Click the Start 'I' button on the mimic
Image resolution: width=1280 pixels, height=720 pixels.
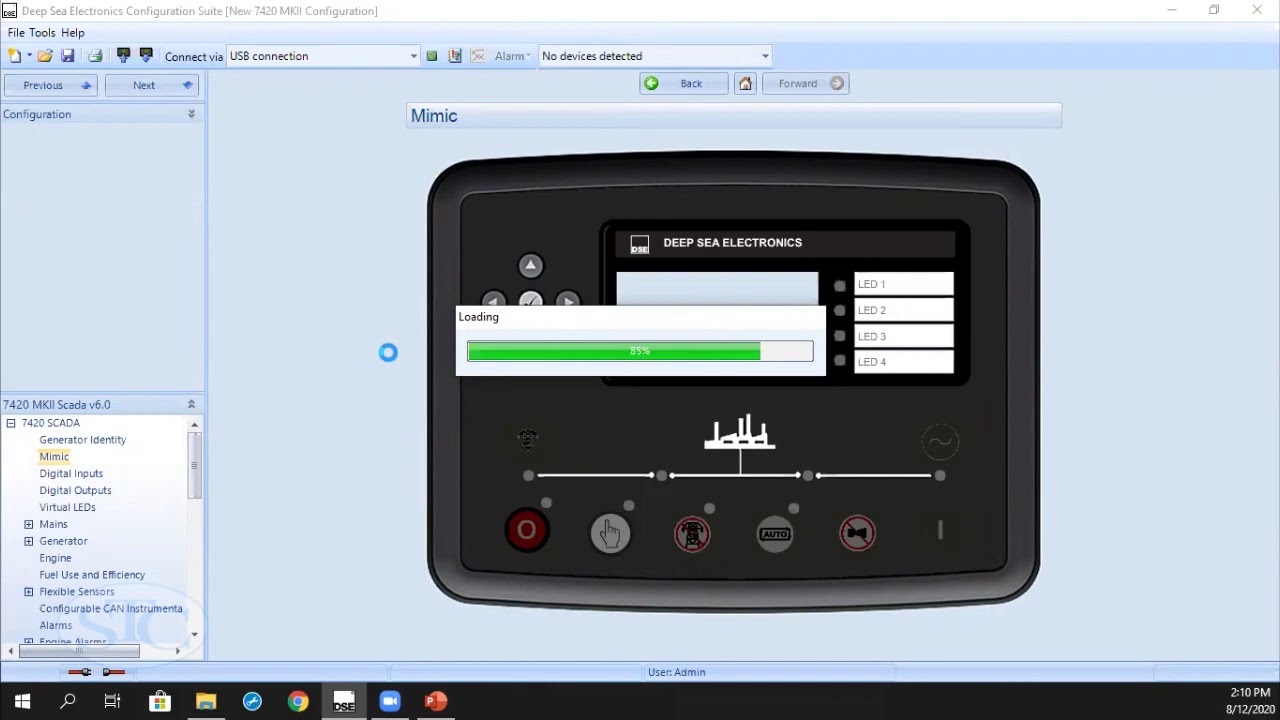point(940,531)
